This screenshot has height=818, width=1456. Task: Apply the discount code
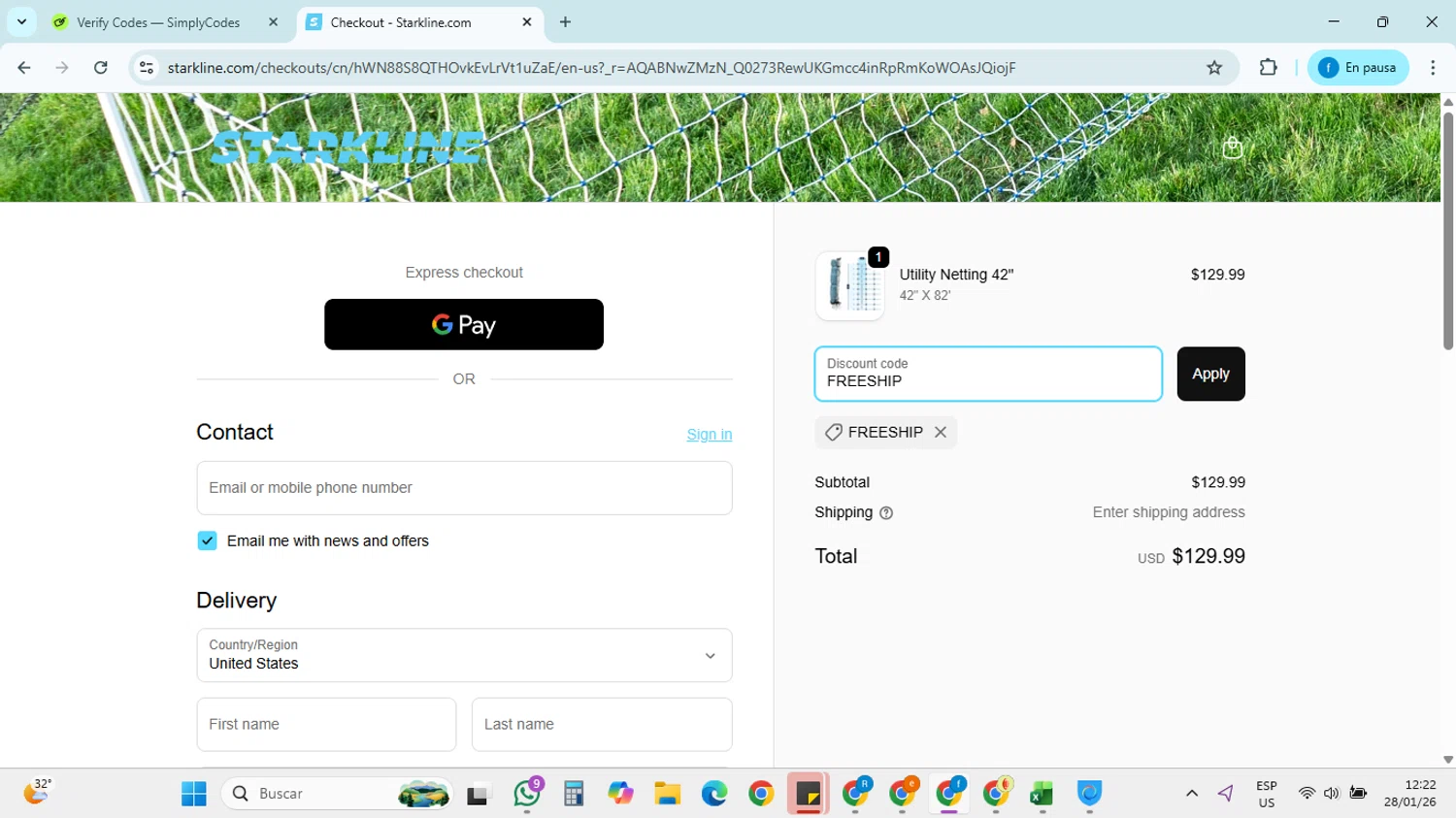[x=1210, y=374]
